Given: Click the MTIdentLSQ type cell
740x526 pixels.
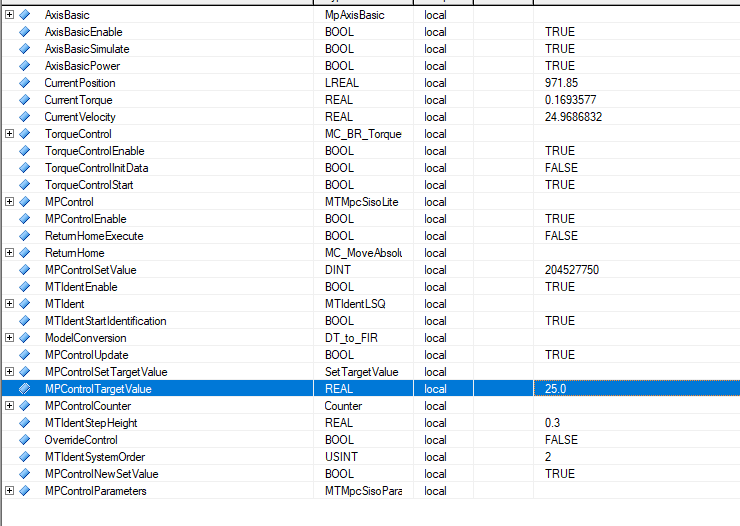Looking at the screenshot, I should [355, 304].
